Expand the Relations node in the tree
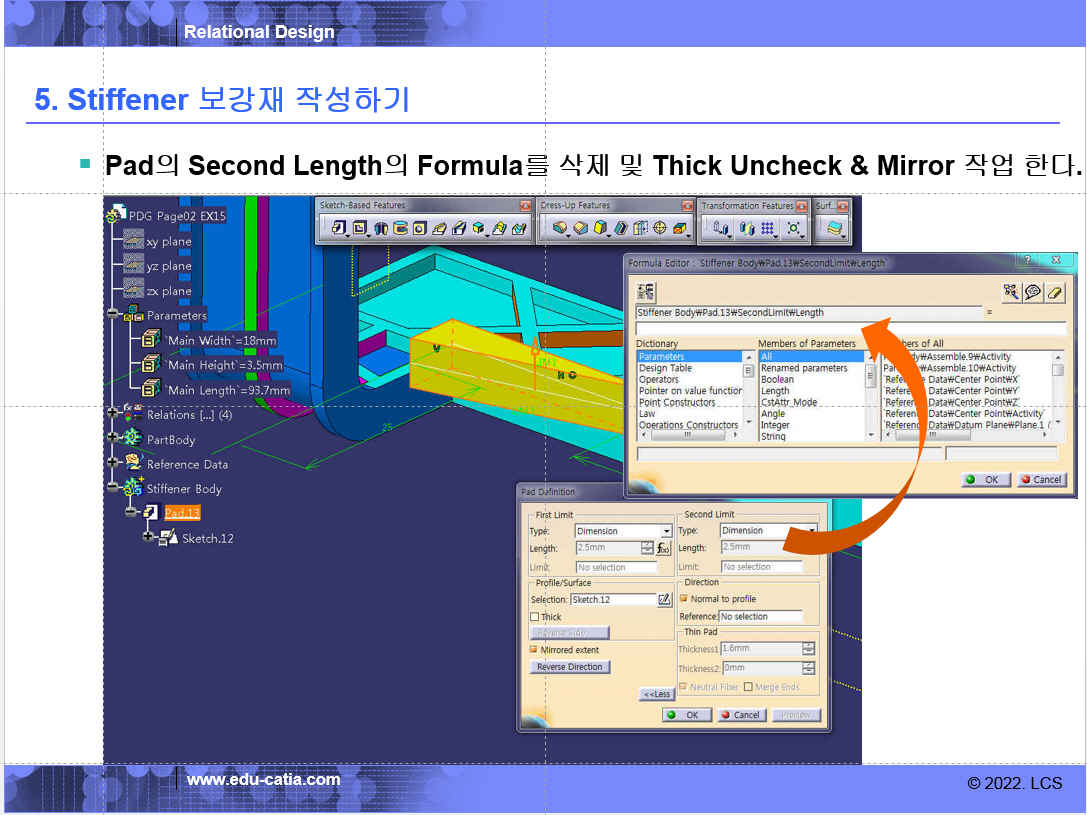1087x815 pixels. pyautogui.click(x=113, y=414)
